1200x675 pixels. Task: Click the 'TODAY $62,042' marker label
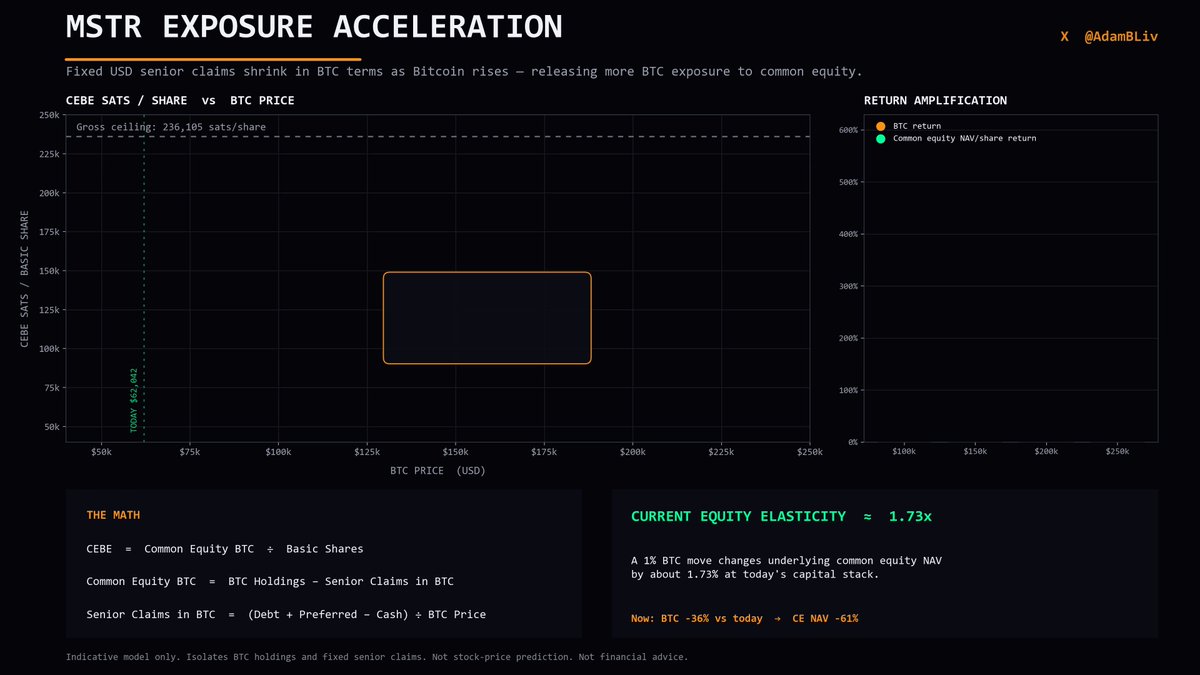tap(134, 399)
